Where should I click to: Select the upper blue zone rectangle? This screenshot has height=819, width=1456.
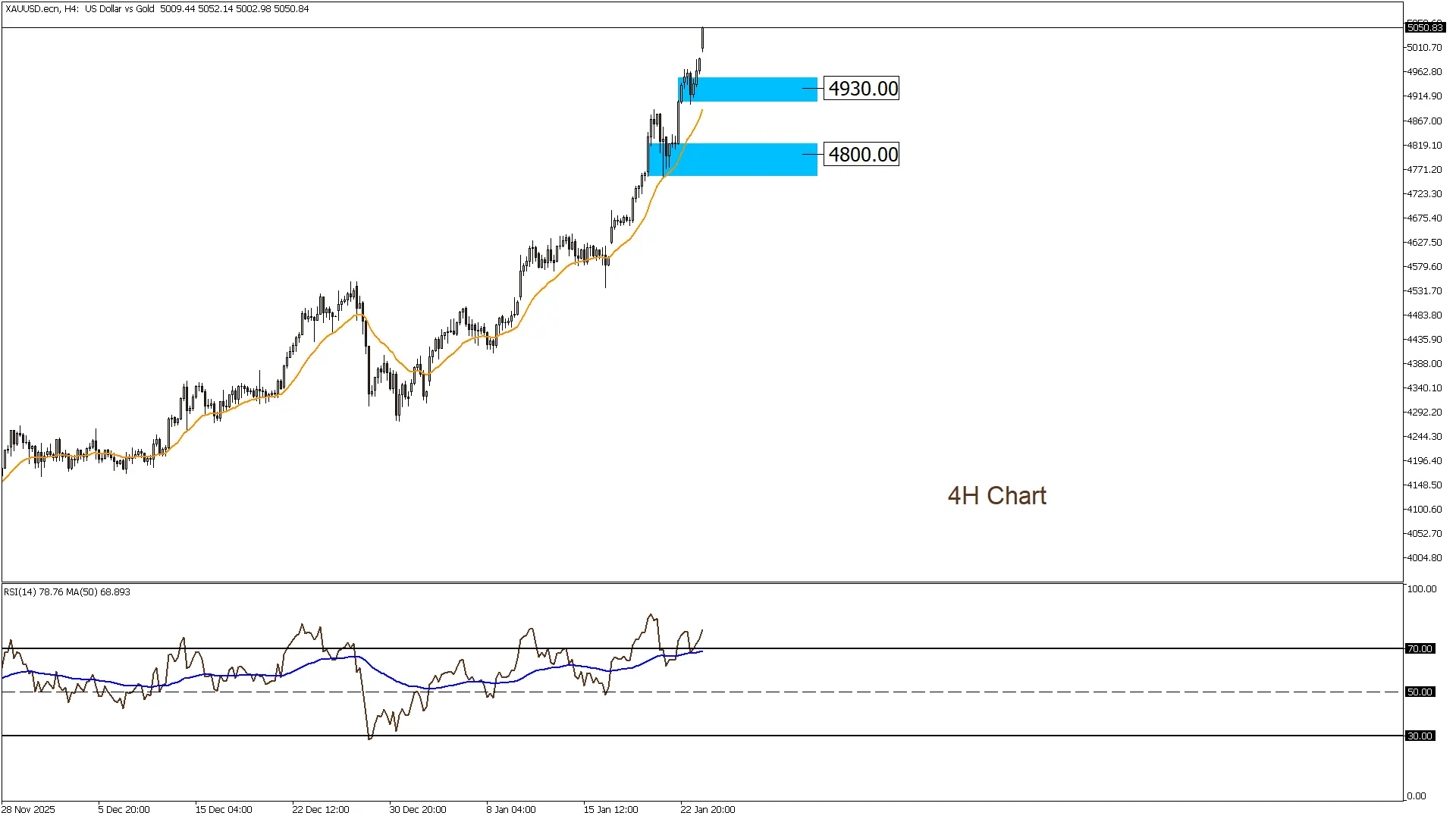click(758, 89)
